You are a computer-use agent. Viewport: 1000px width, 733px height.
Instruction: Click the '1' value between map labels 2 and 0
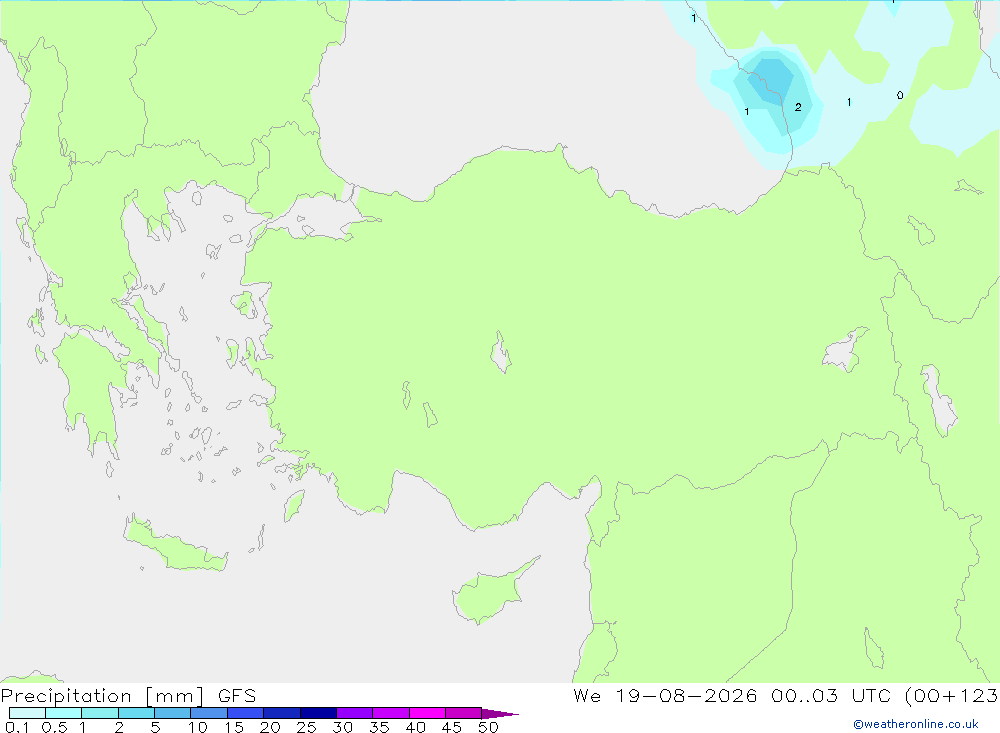(849, 102)
